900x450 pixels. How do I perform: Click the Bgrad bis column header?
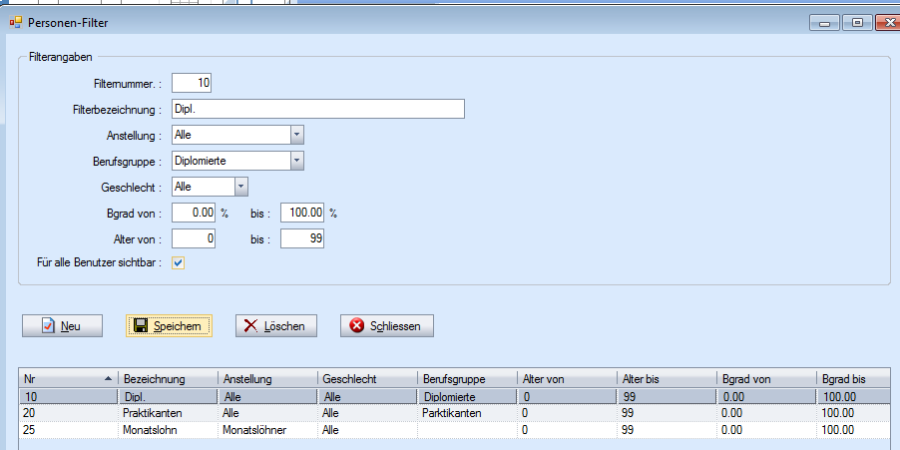(x=854, y=379)
